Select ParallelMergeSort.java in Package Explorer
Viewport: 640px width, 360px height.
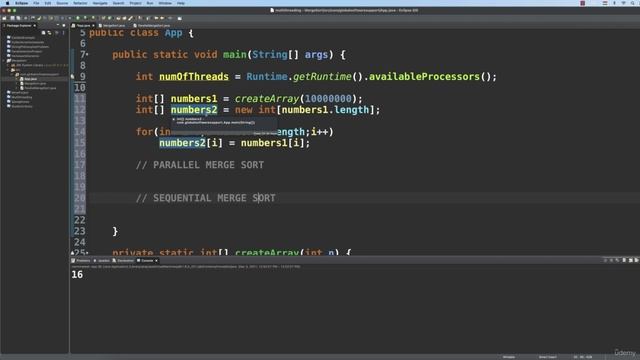[x=40, y=88]
